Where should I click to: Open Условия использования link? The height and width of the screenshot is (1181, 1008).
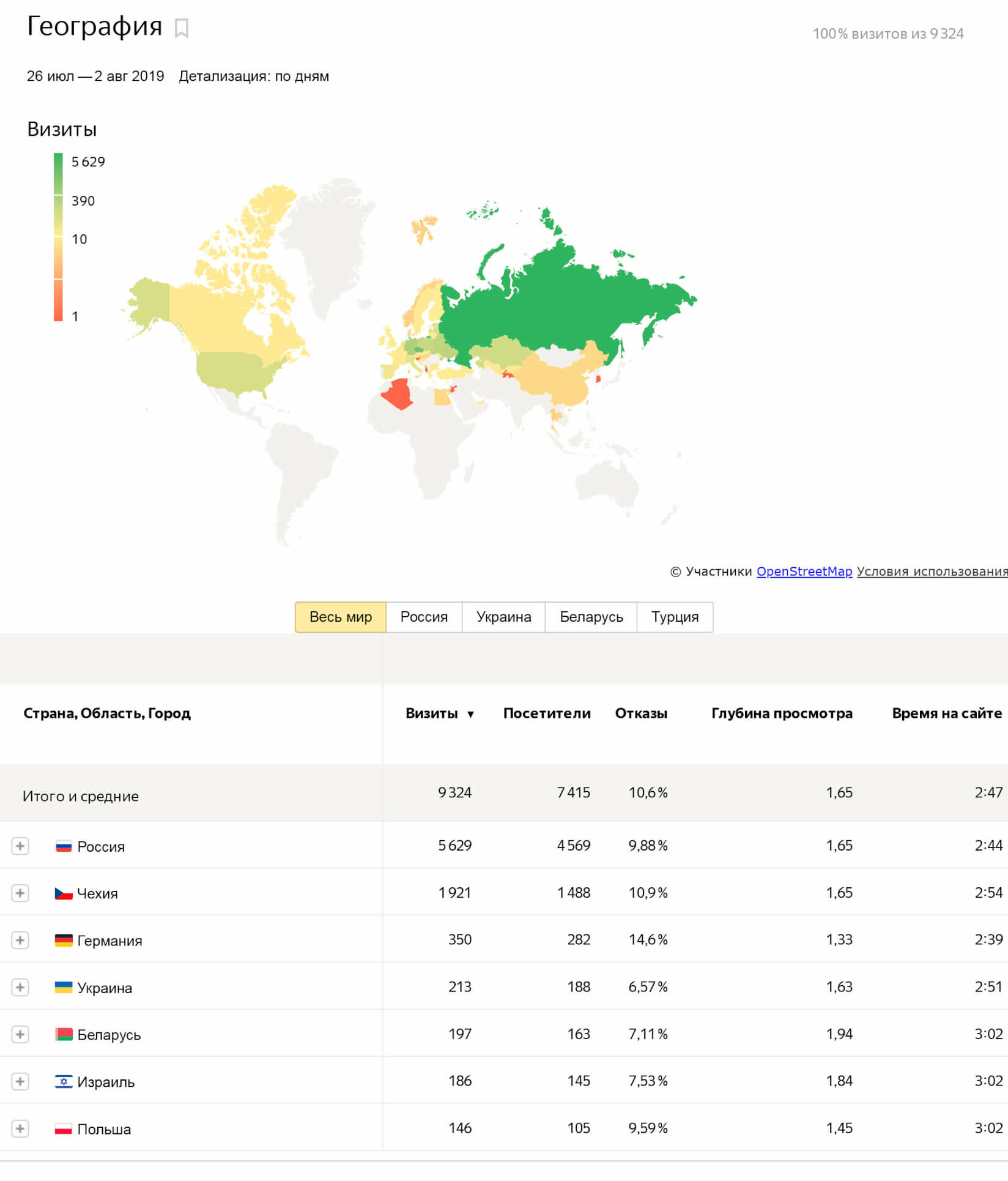[x=931, y=571]
